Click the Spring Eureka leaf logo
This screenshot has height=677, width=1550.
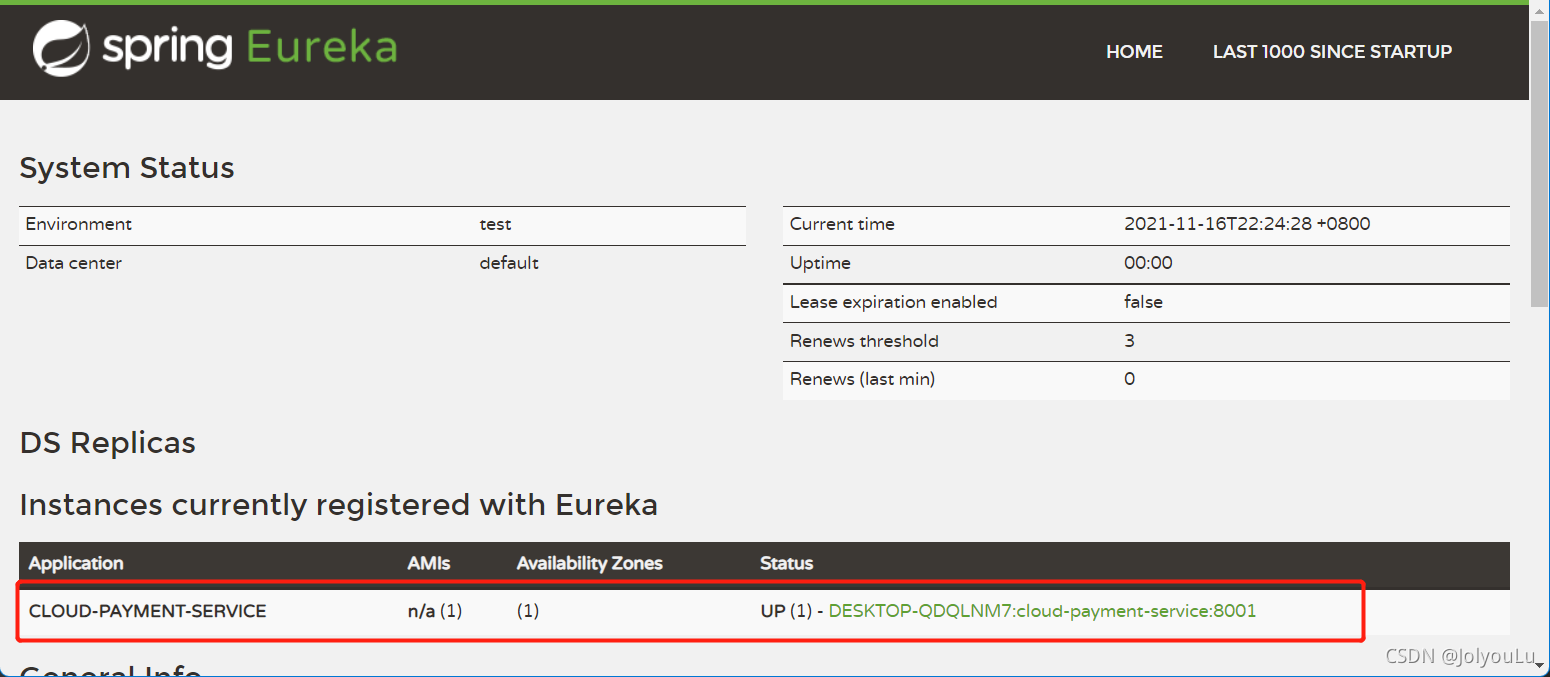coord(60,48)
